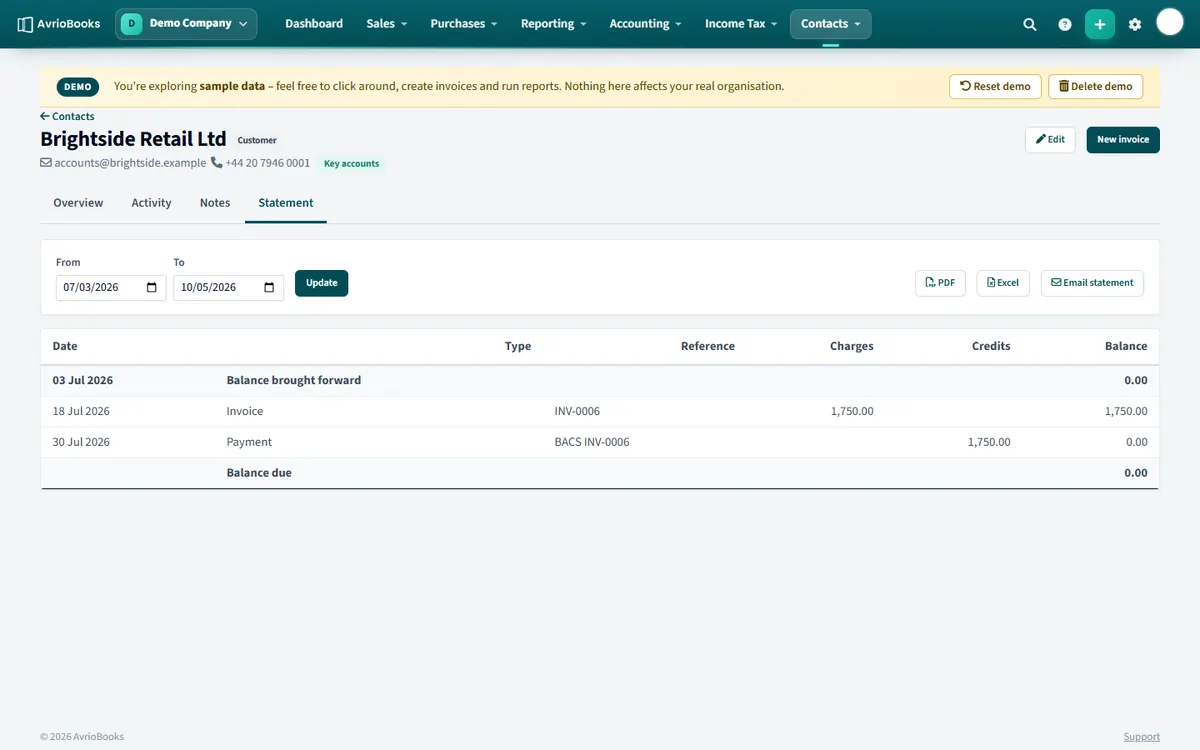Click the Reset demo button

pyautogui.click(x=995, y=86)
